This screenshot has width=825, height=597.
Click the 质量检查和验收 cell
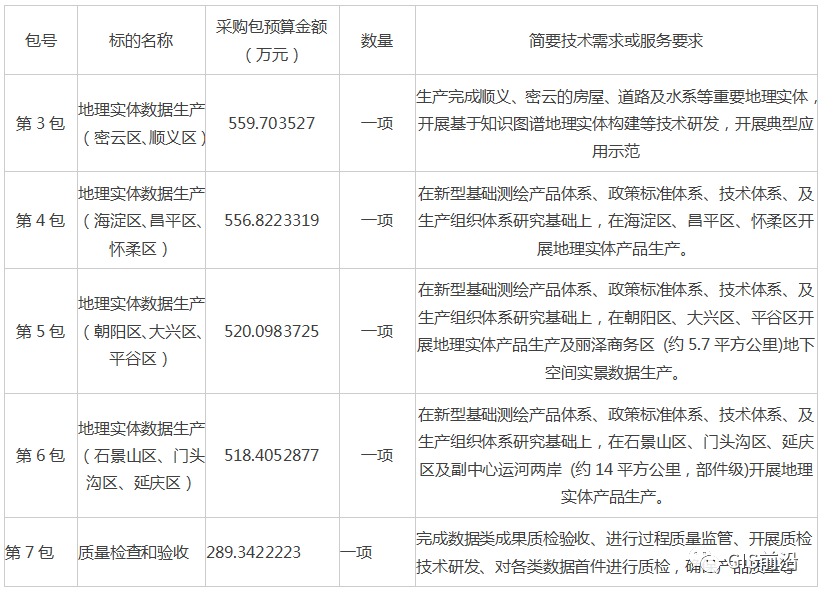pos(134,552)
